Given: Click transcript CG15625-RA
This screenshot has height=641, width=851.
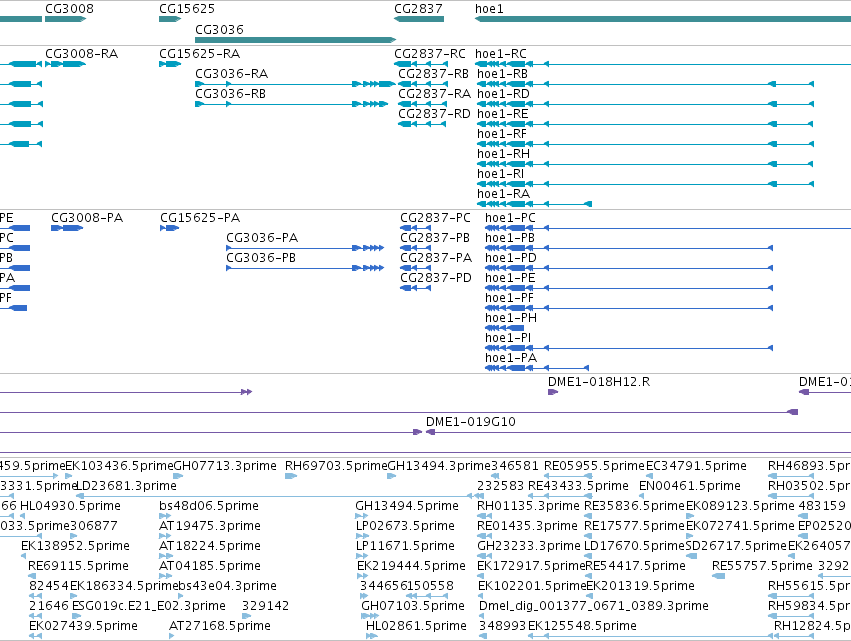Looking at the screenshot, I should point(170,64).
